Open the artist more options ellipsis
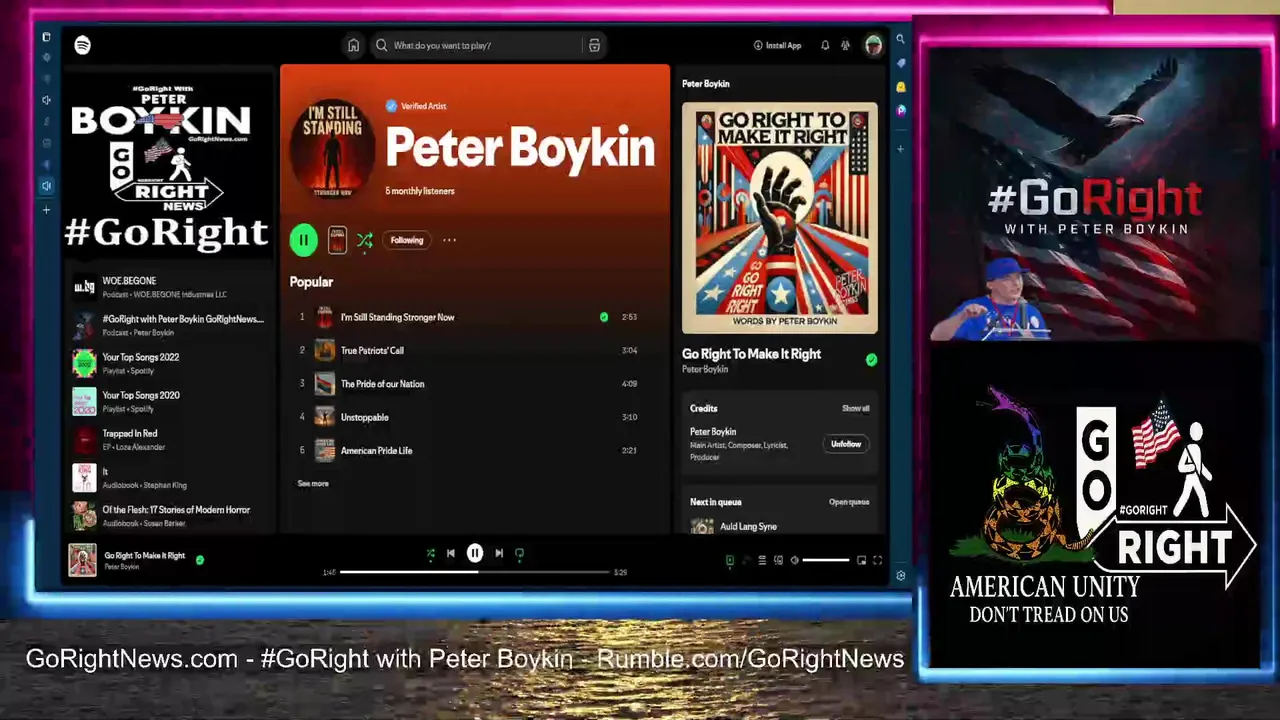The width and height of the screenshot is (1280, 720). 449,240
